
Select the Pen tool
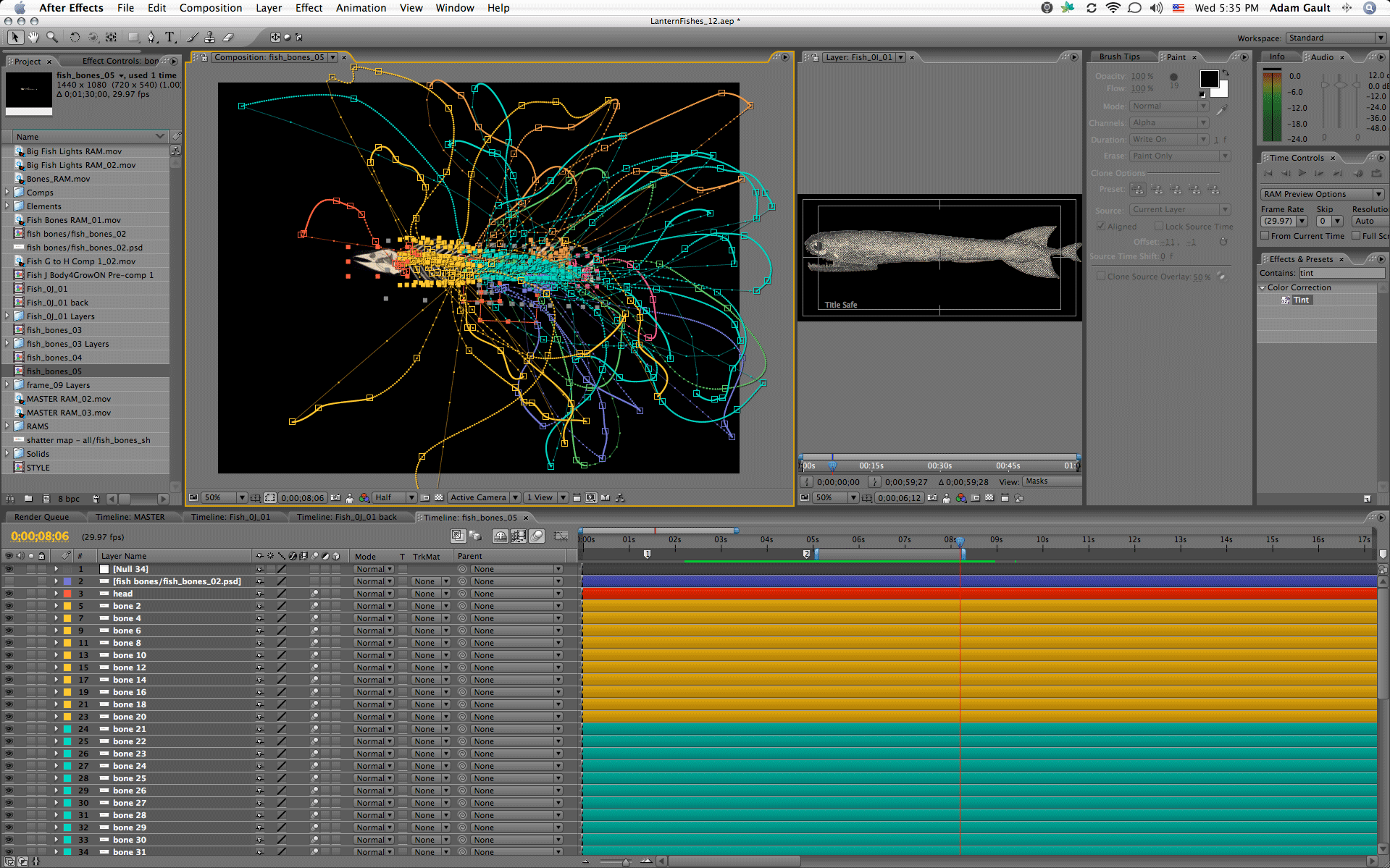(x=151, y=37)
